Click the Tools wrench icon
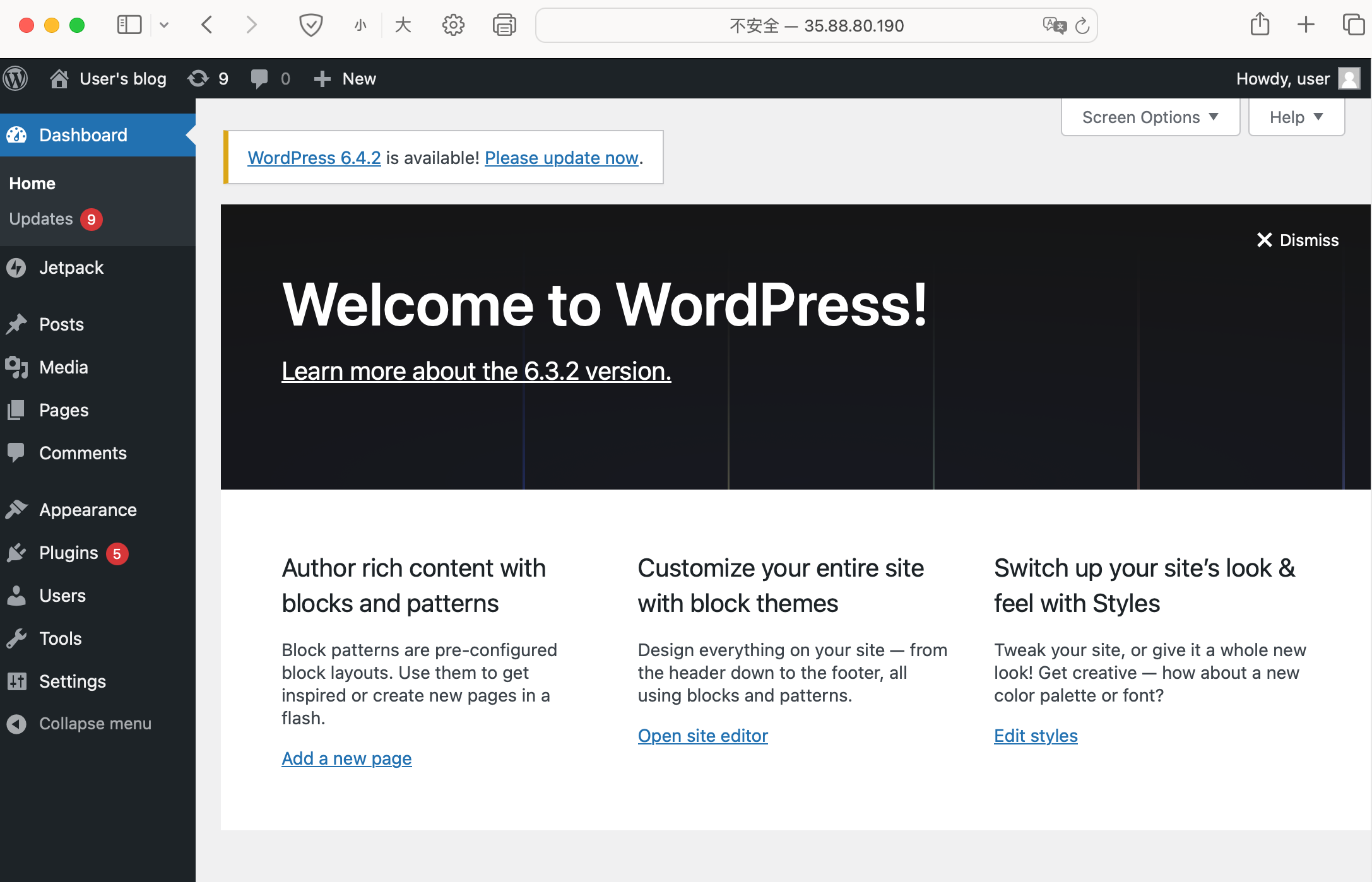The width and height of the screenshot is (1372, 882). coord(16,638)
